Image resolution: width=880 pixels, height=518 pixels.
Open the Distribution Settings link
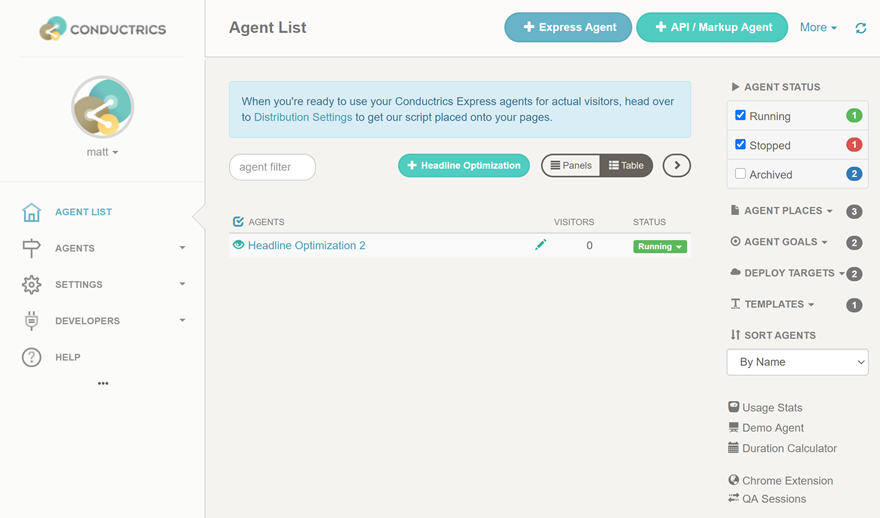tap(303, 117)
